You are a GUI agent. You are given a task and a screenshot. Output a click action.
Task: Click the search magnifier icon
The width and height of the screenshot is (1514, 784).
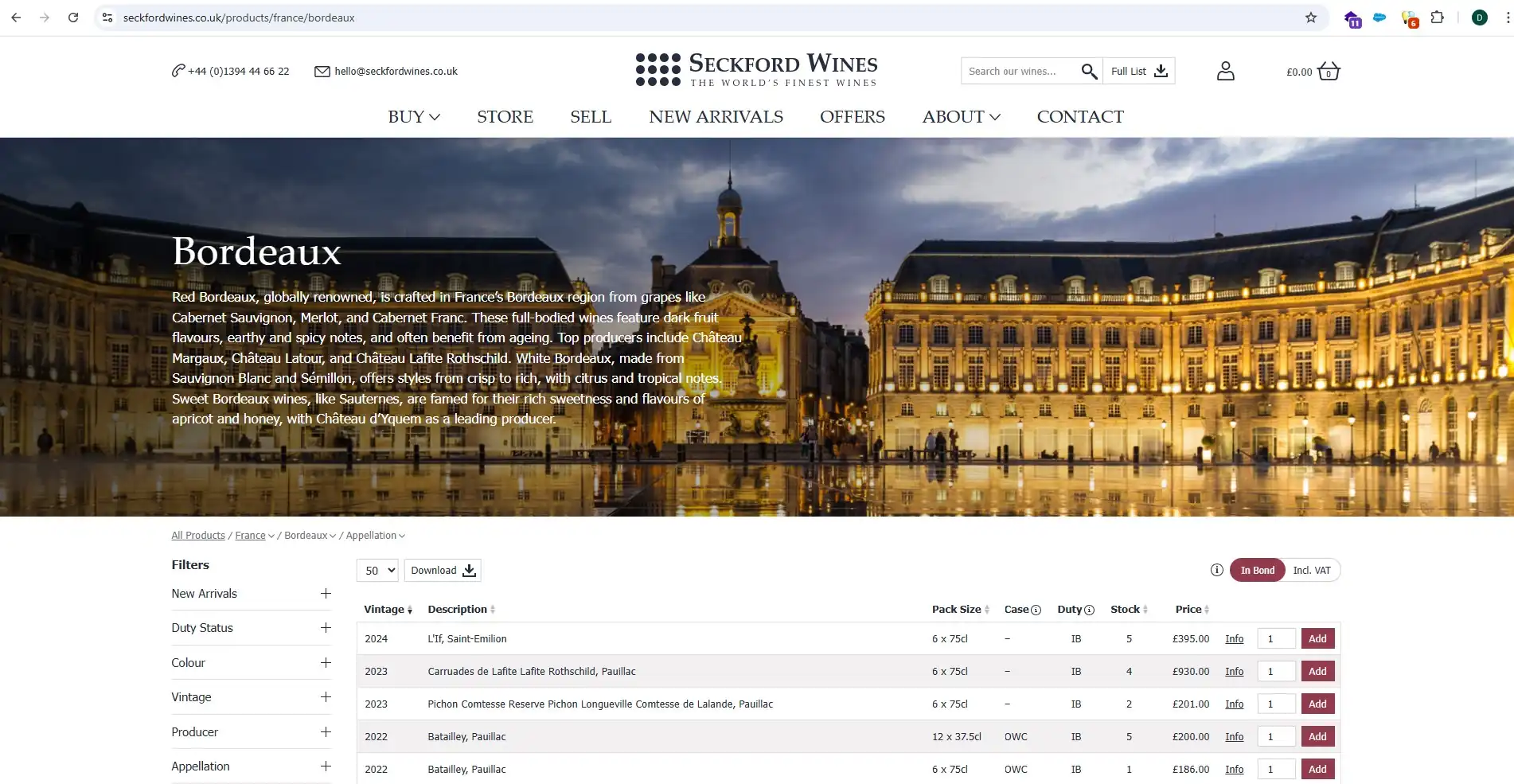(1088, 71)
